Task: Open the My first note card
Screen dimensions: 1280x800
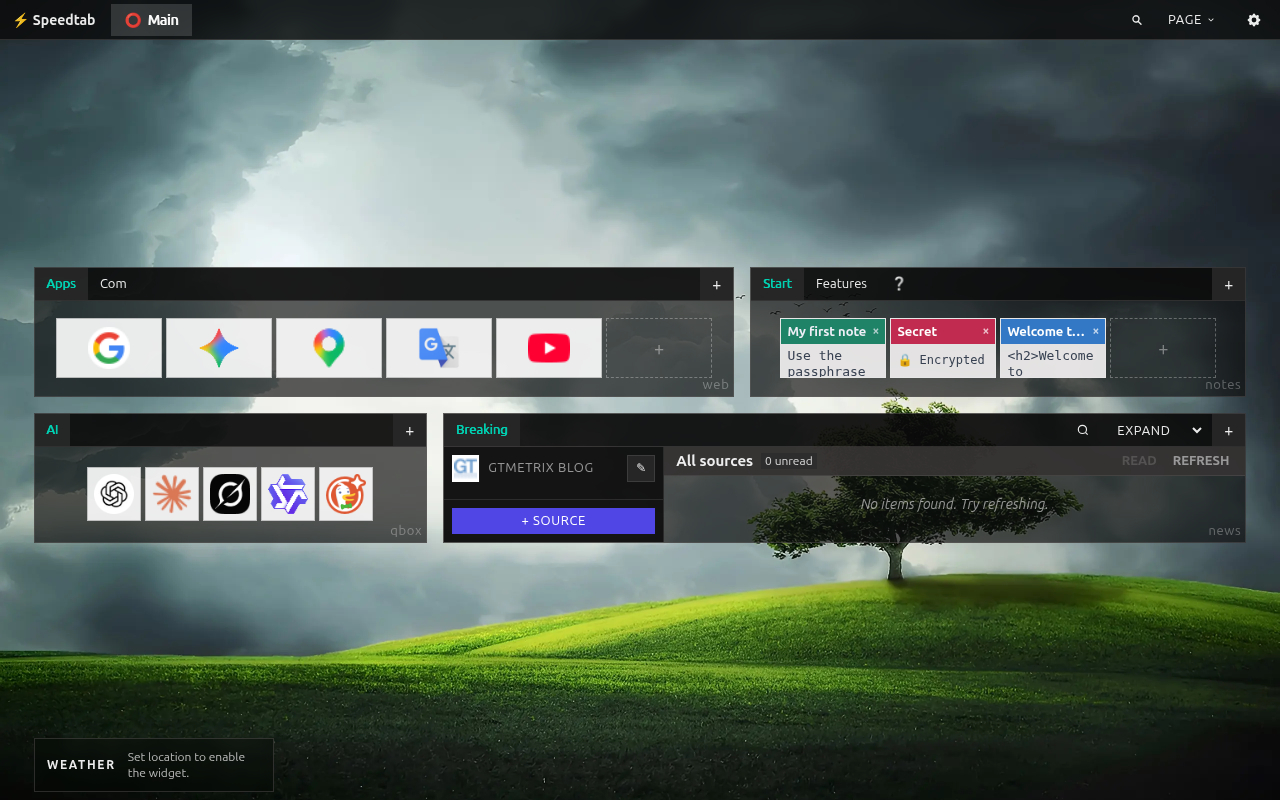Action: click(833, 348)
